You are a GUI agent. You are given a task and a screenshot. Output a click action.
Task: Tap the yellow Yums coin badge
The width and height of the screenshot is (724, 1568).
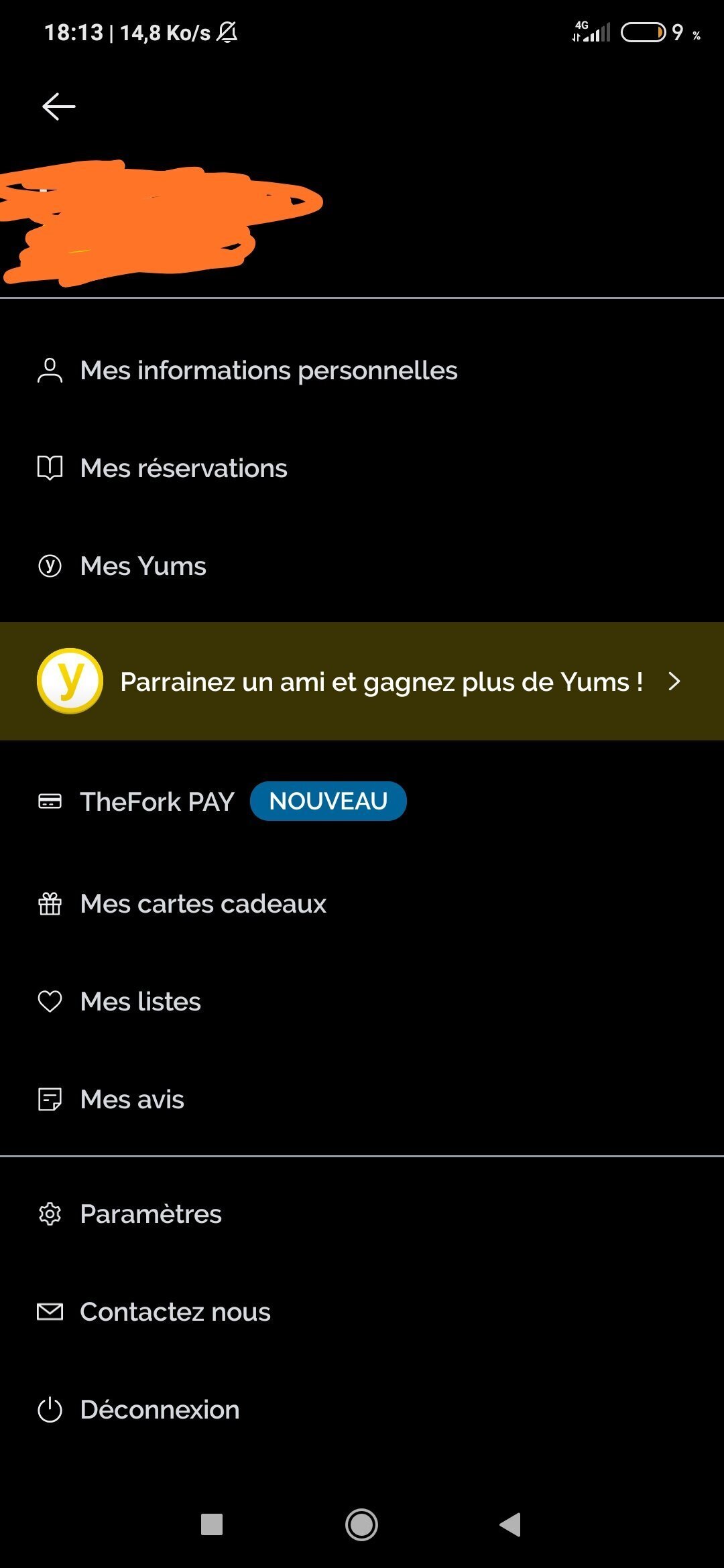(x=70, y=681)
